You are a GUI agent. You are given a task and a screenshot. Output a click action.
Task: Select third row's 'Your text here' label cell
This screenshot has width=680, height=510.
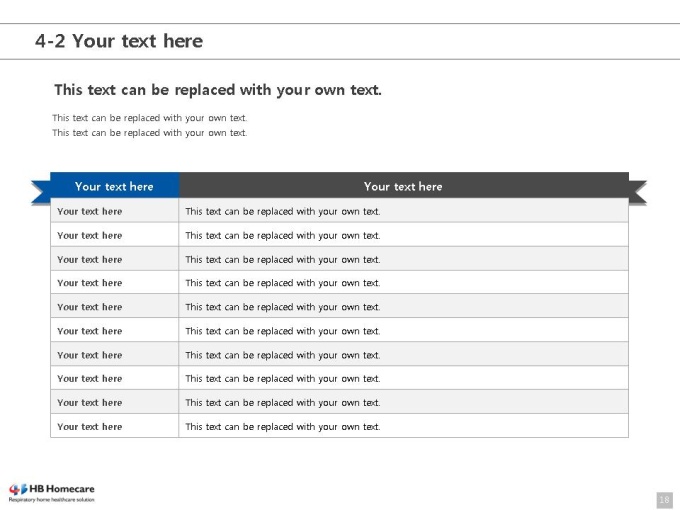tap(114, 259)
